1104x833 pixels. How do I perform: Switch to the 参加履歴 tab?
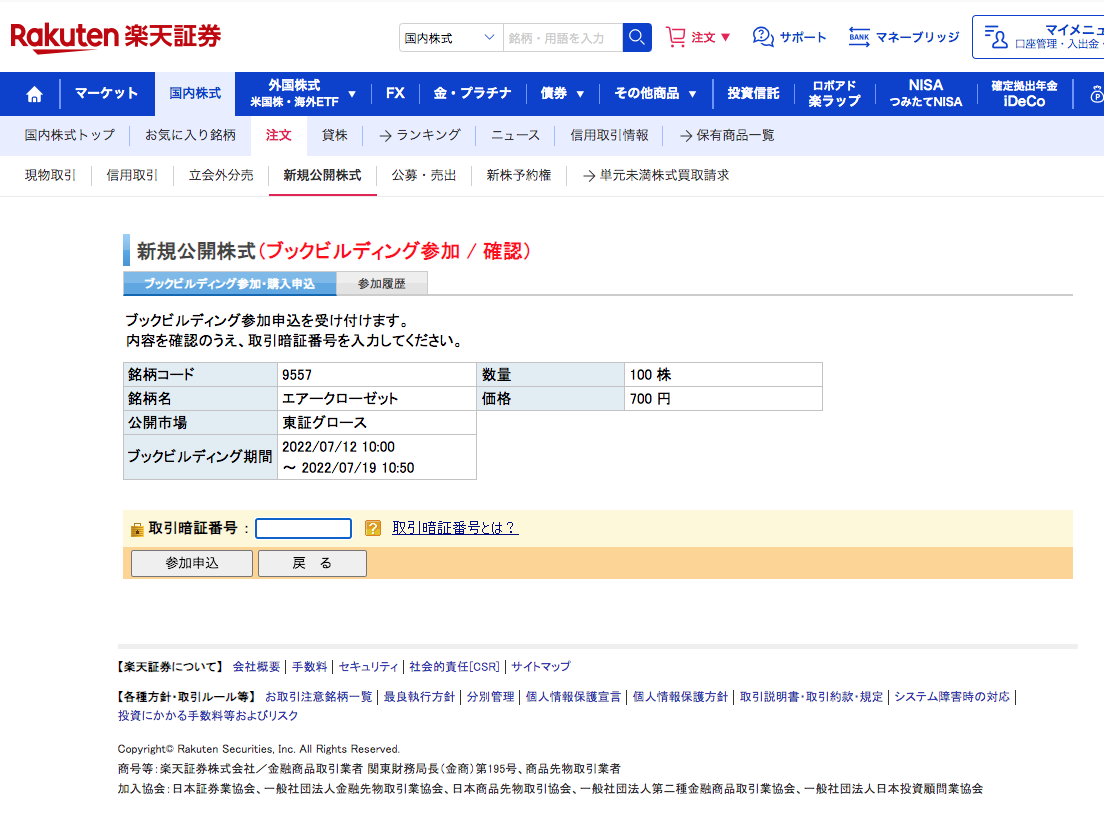(x=382, y=284)
